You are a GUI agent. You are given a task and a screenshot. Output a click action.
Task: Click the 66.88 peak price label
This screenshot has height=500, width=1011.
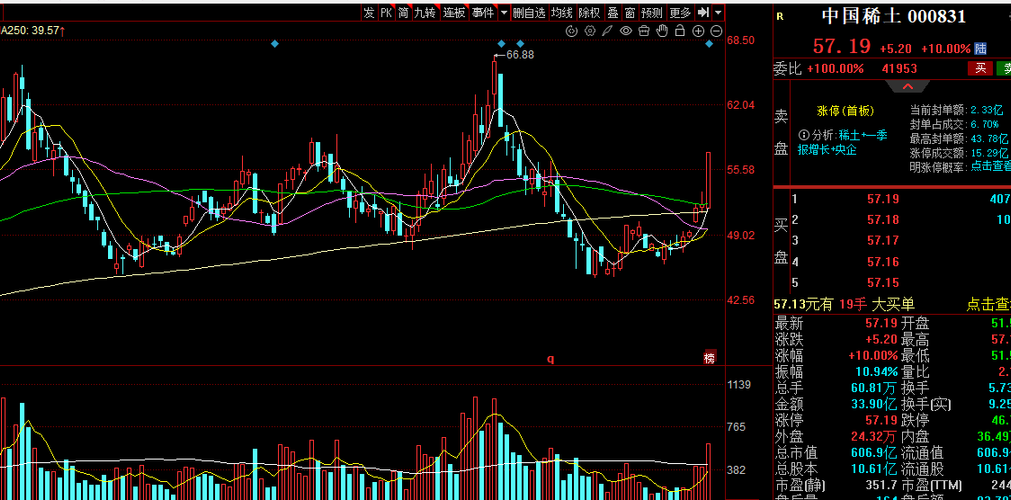520,55
